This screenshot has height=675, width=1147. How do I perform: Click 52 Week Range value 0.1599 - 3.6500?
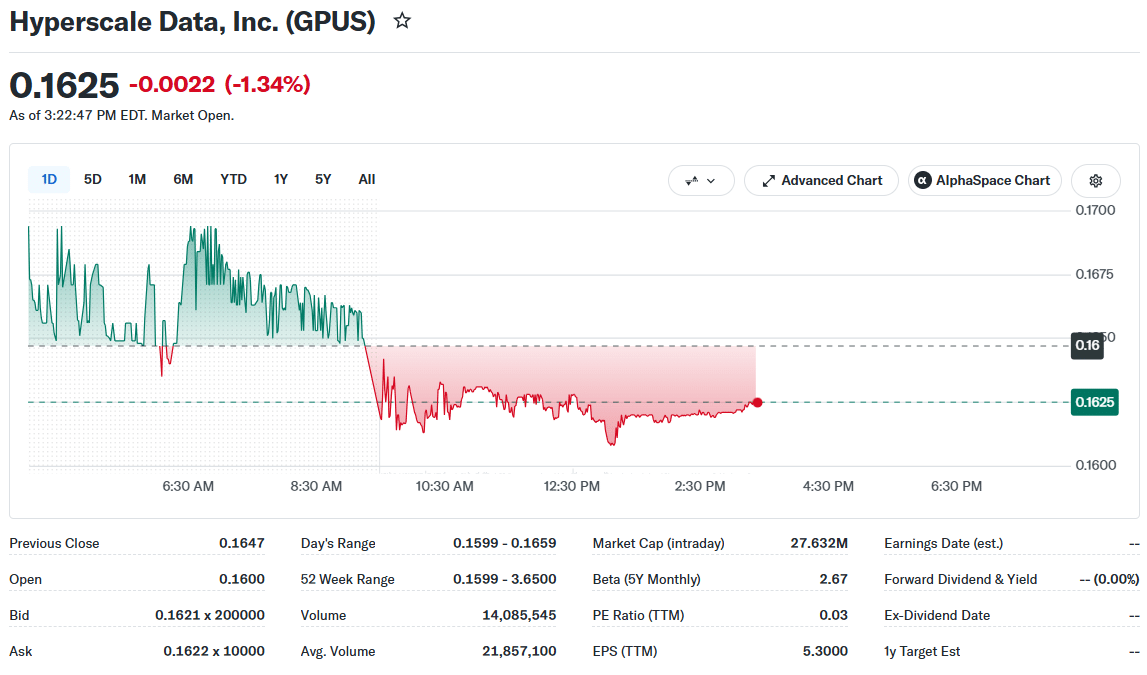[x=504, y=579]
